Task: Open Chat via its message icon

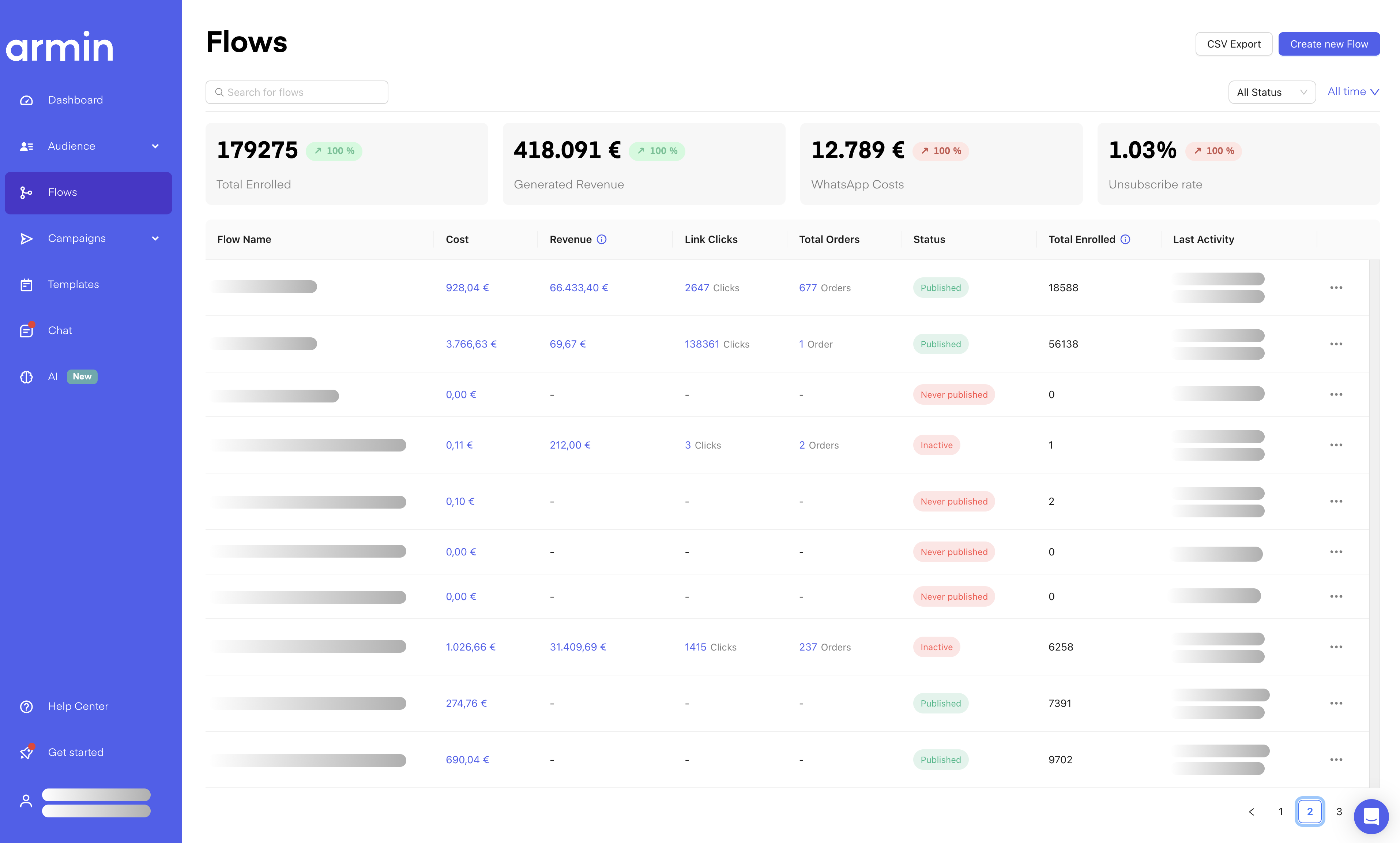Action: pyautogui.click(x=26, y=331)
